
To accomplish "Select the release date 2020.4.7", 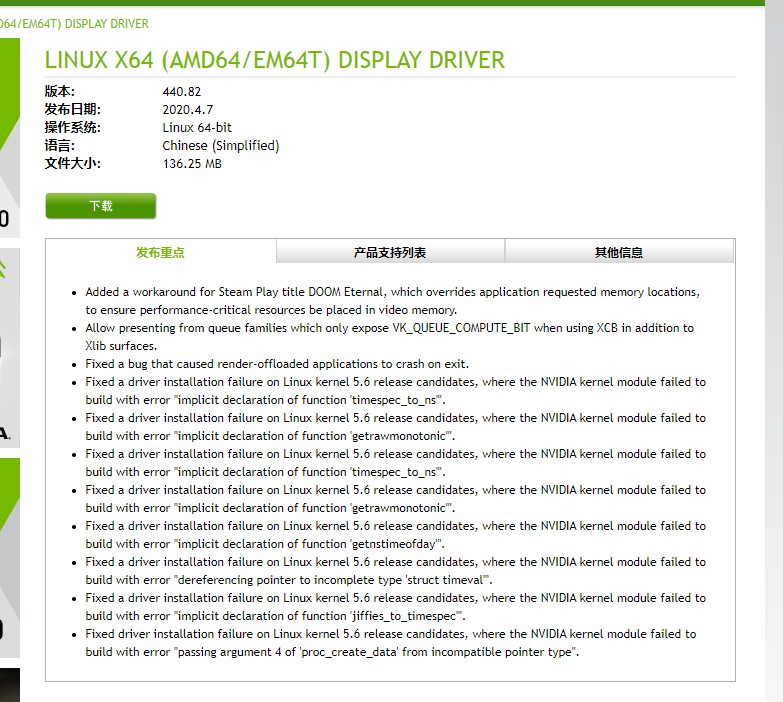I will tap(188, 110).
